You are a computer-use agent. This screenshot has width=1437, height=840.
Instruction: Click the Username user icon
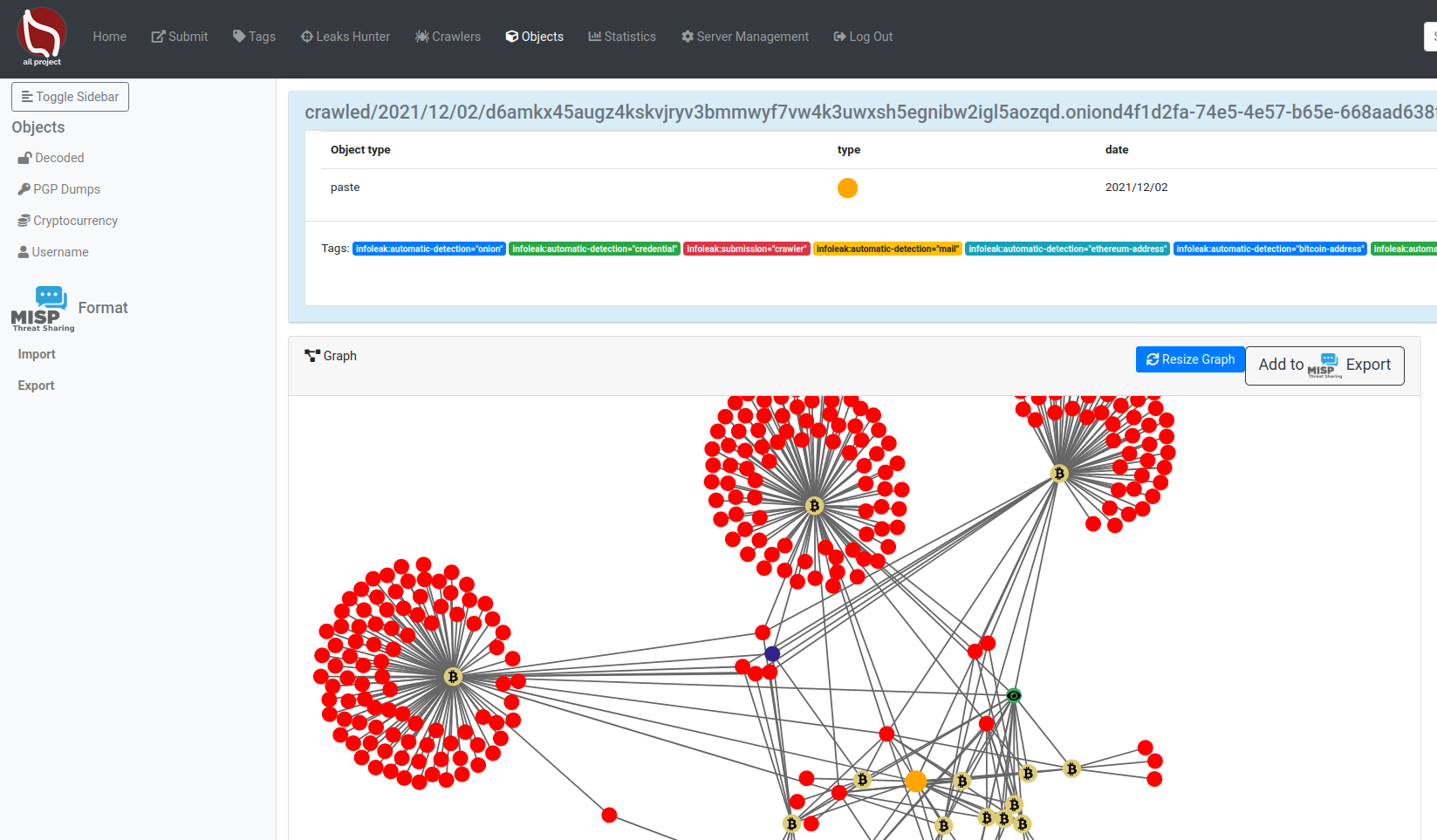pyautogui.click(x=24, y=252)
